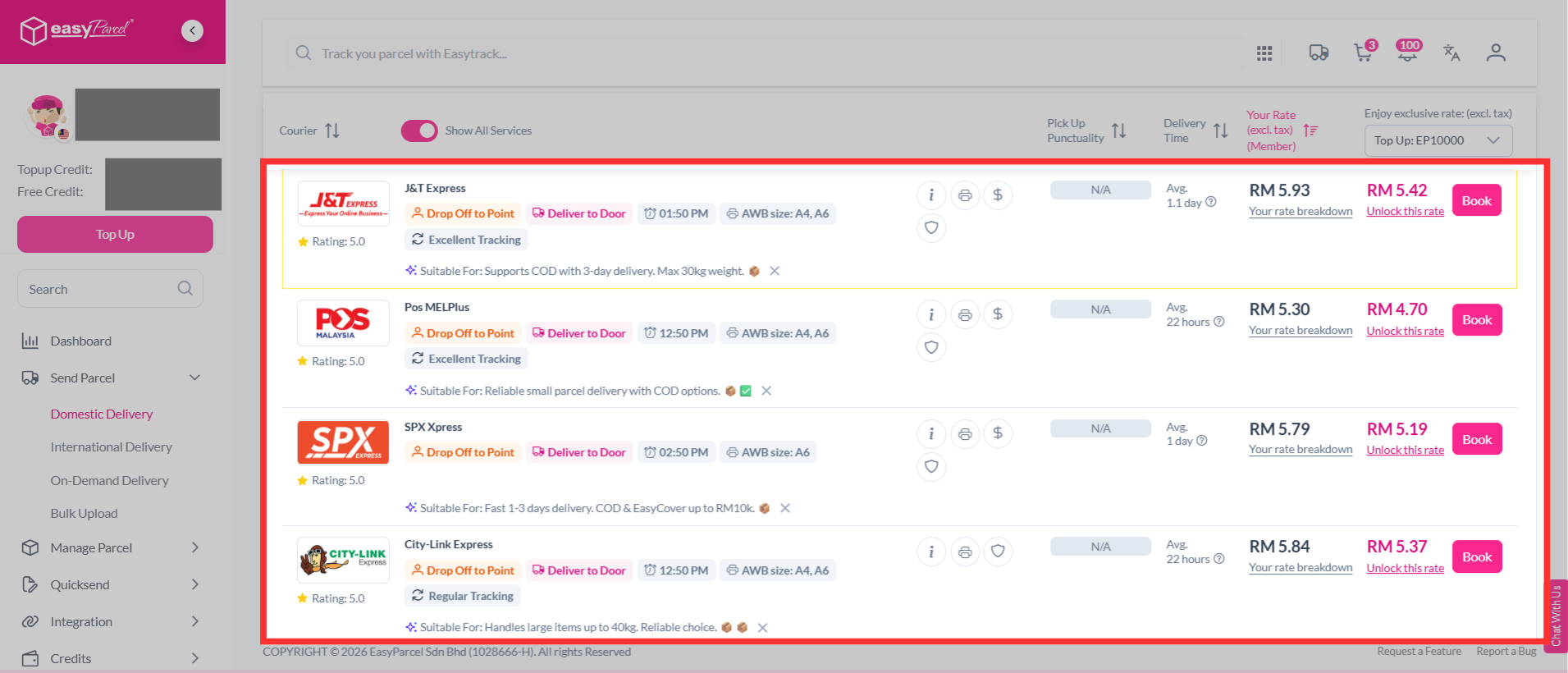This screenshot has width=1568, height=673.
Task: Expand the Integration submenu
Action: (x=194, y=621)
